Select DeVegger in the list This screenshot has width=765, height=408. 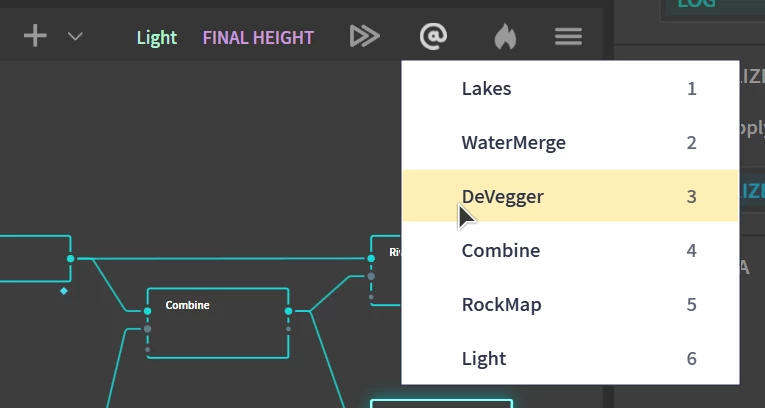(570, 196)
